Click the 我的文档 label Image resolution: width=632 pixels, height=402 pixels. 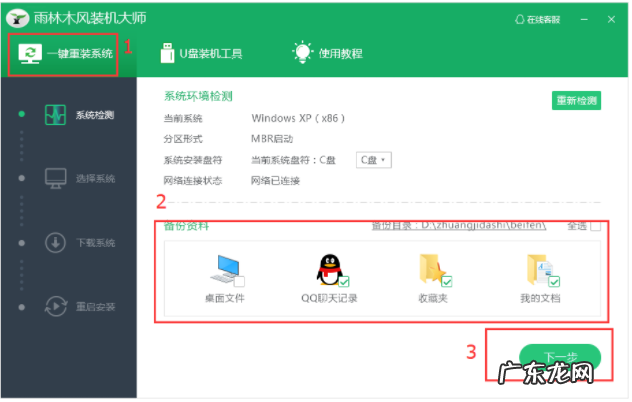(x=540, y=298)
